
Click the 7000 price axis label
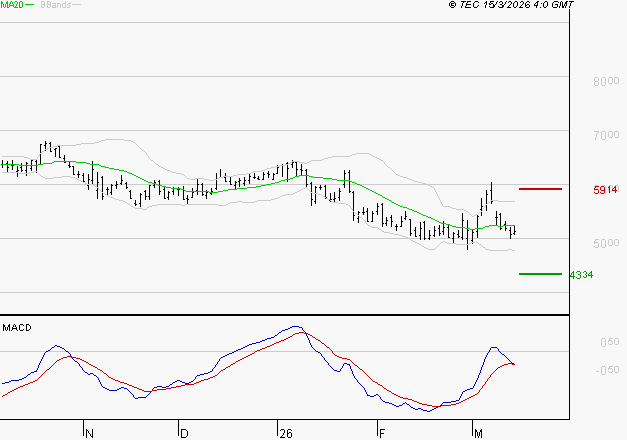pos(606,136)
